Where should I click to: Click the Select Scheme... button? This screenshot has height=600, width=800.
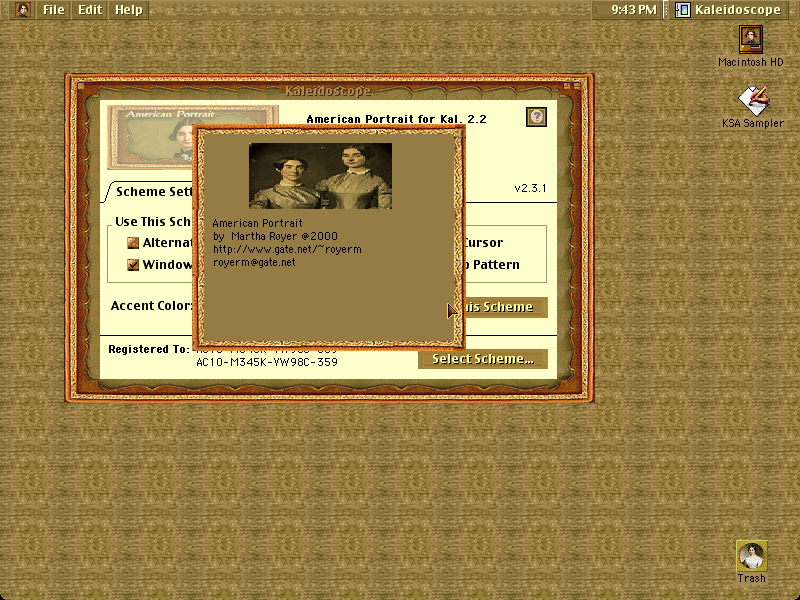pyautogui.click(x=483, y=359)
